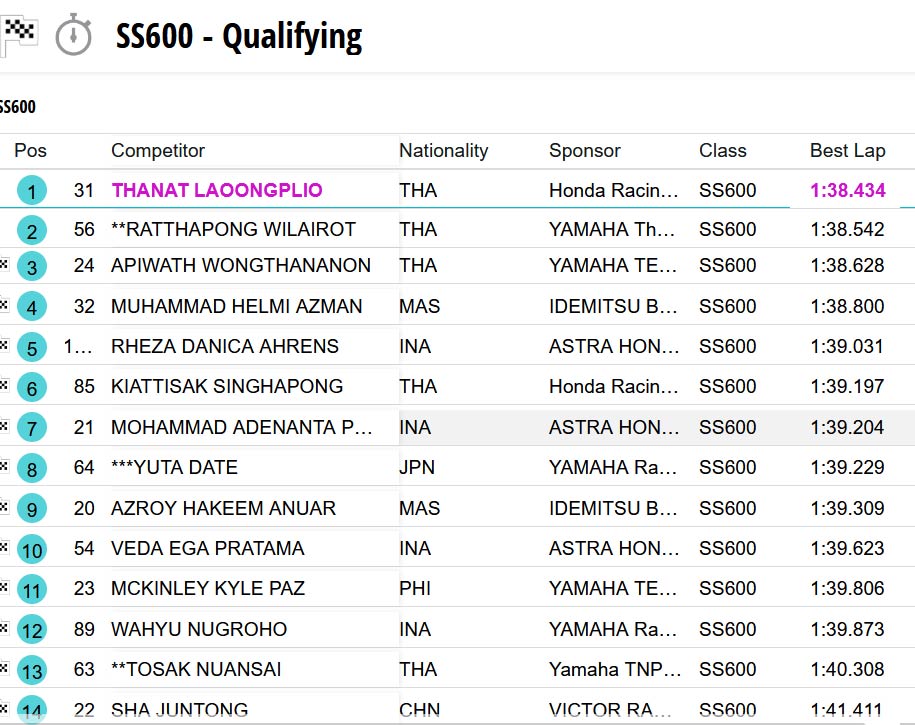Click position badge number 1
Image resolution: width=915 pixels, height=725 pixels.
pyautogui.click(x=32, y=191)
